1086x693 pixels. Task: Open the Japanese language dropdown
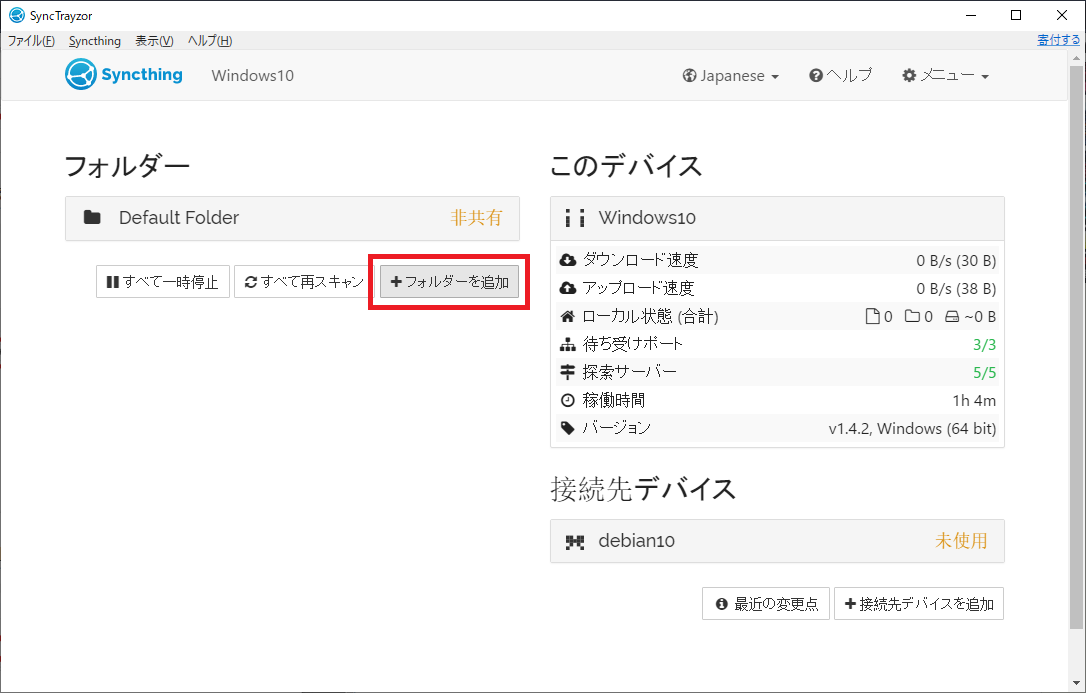tap(731, 75)
